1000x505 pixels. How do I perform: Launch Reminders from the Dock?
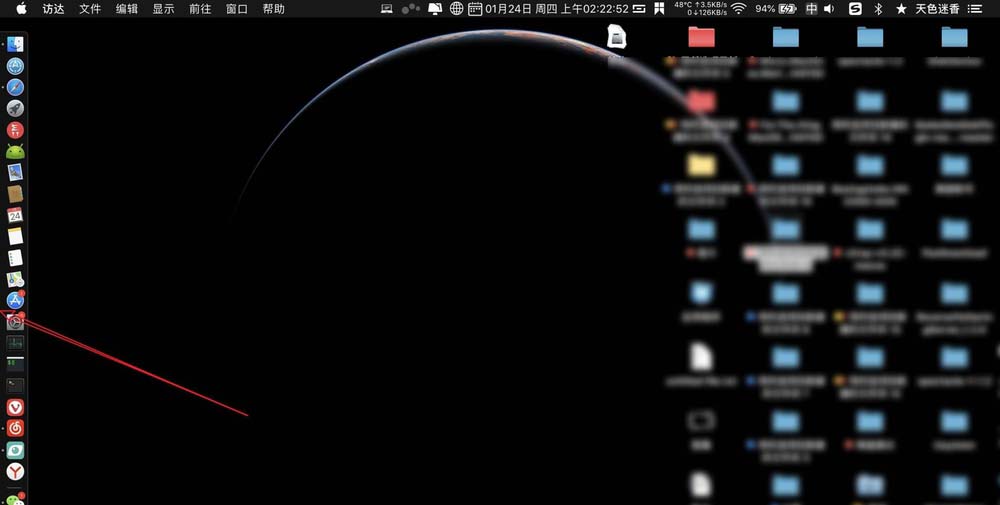pos(15,258)
